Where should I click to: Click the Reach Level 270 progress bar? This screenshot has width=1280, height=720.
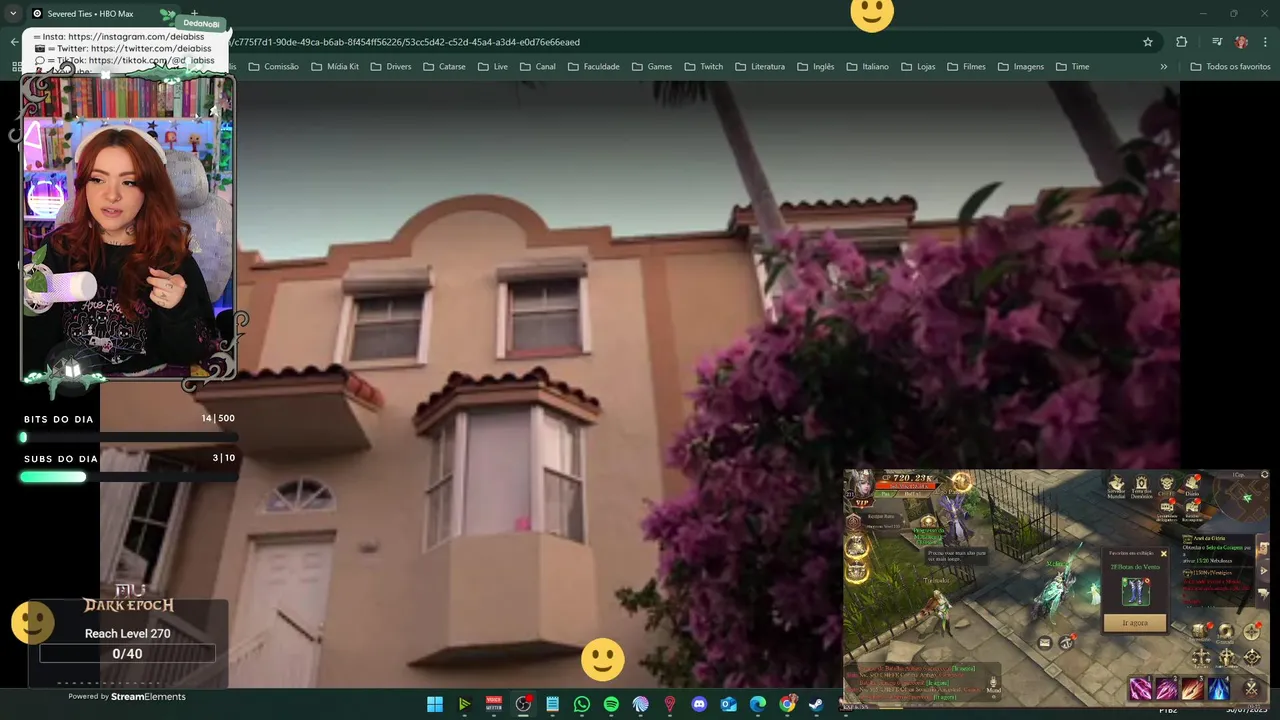coord(127,654)
